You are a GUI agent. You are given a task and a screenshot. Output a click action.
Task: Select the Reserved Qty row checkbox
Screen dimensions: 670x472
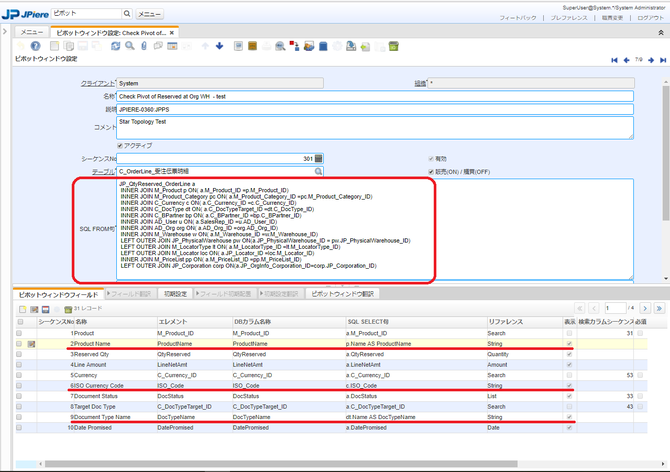point(19,354)
